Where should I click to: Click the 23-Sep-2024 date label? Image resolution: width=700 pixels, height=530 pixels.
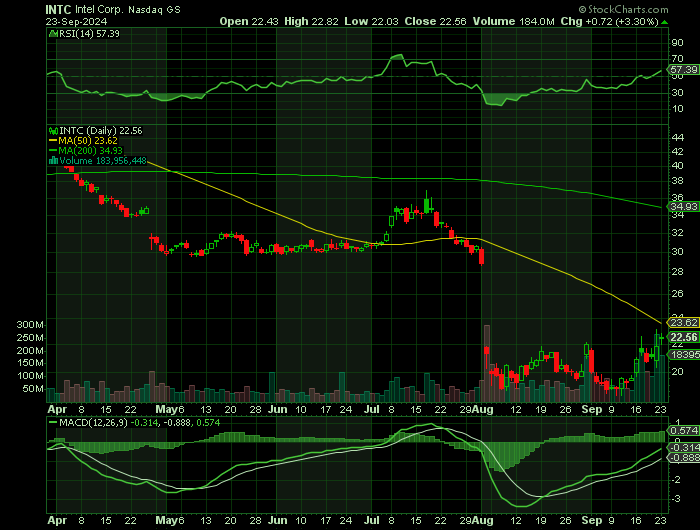(x=76, y=21)
